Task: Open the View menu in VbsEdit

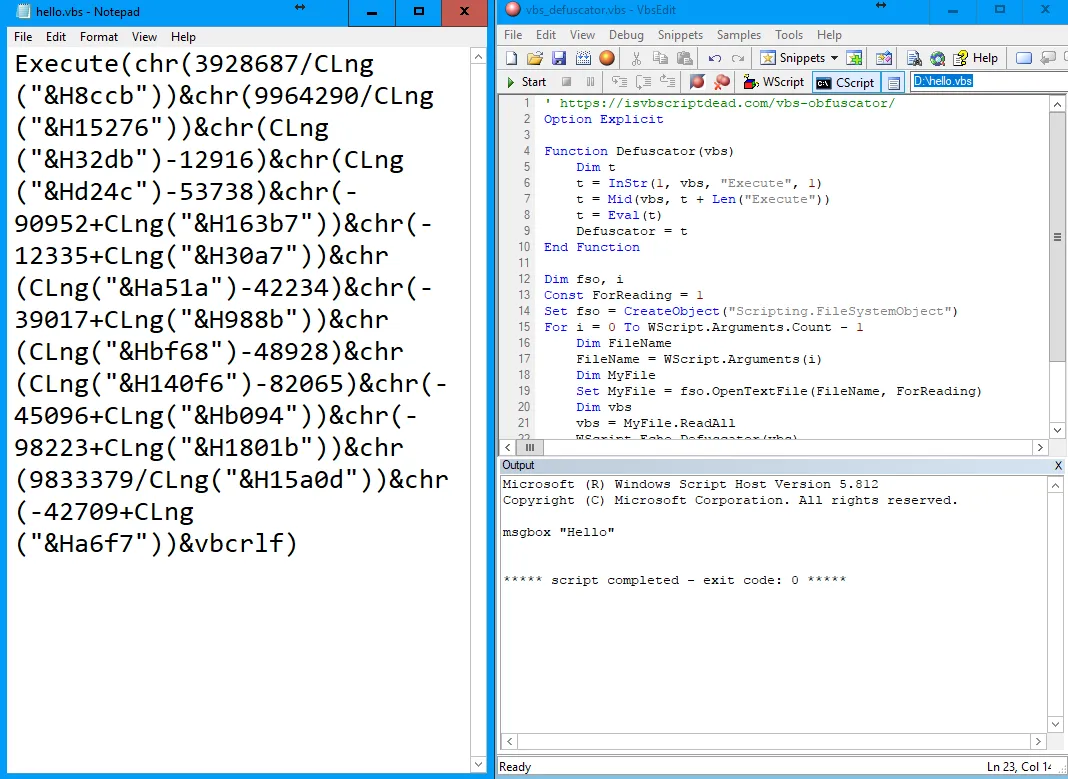Action: 582,35
